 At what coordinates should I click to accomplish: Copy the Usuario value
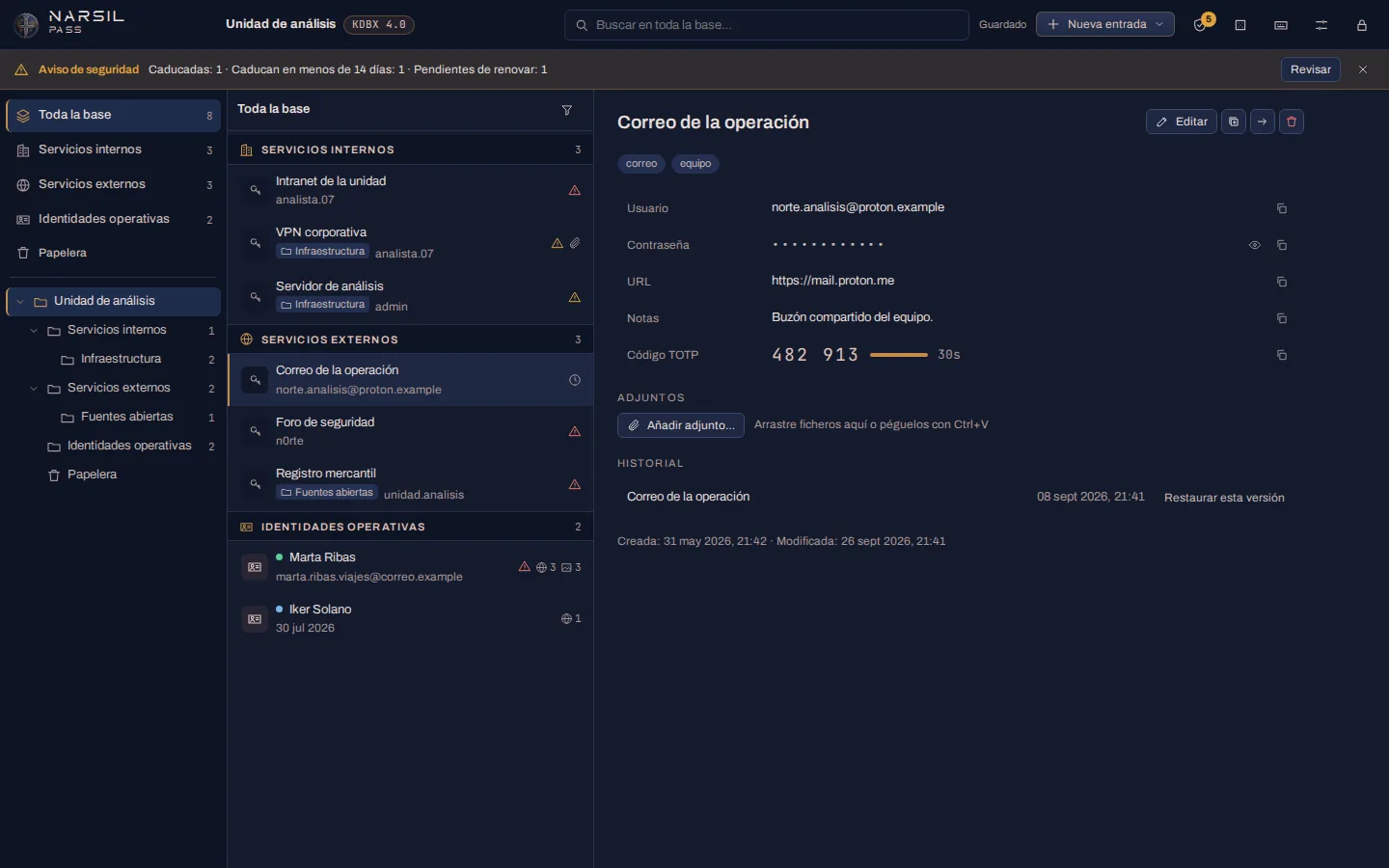pyautogui.click(x=1282, y=208)
